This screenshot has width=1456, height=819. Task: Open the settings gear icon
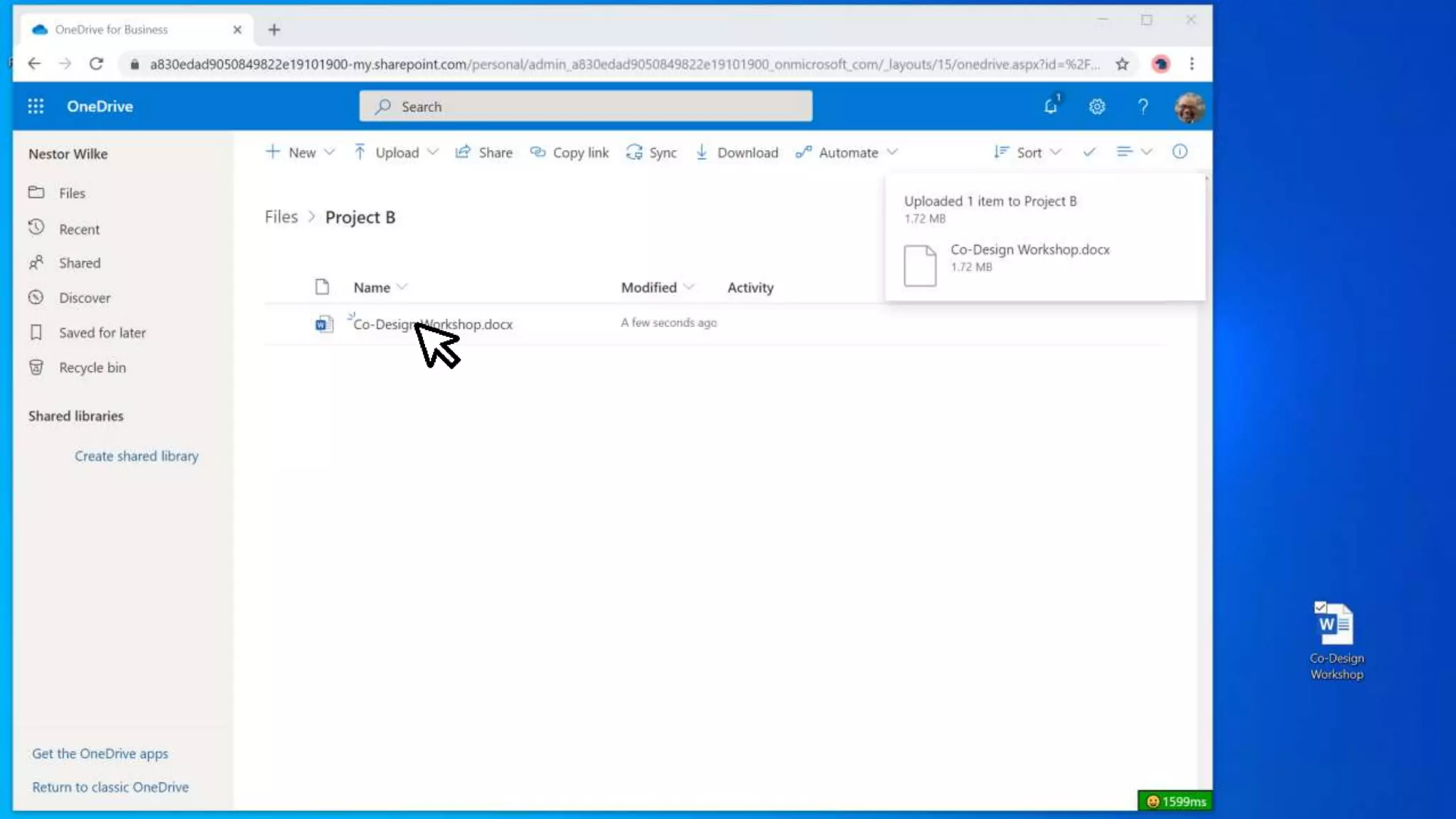1097,107
